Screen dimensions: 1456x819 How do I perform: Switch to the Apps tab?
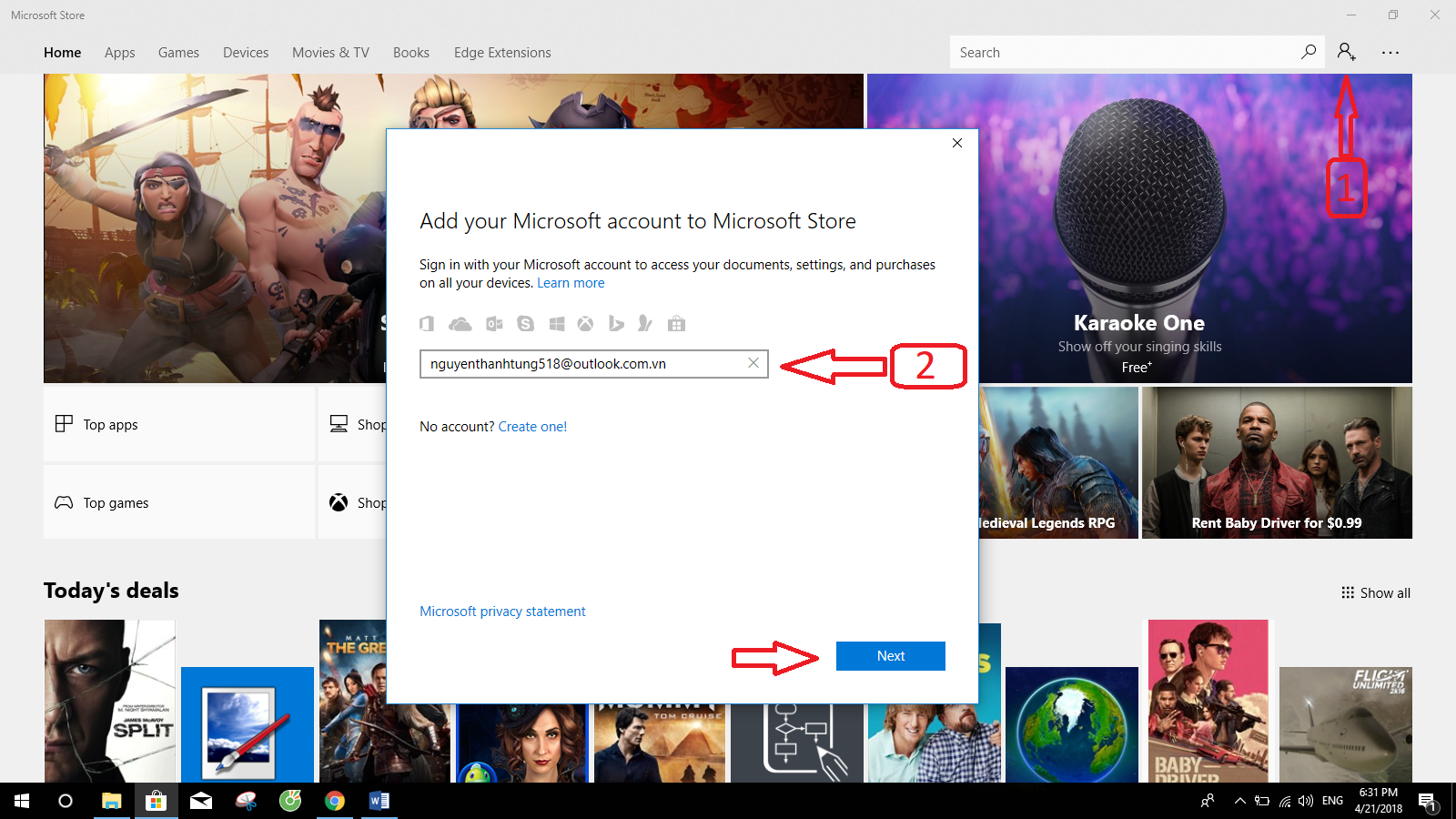click(120, 53)
